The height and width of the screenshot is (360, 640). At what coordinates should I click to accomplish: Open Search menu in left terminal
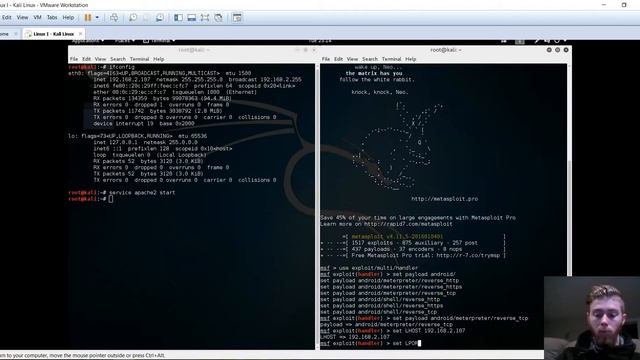coord(118,59)
